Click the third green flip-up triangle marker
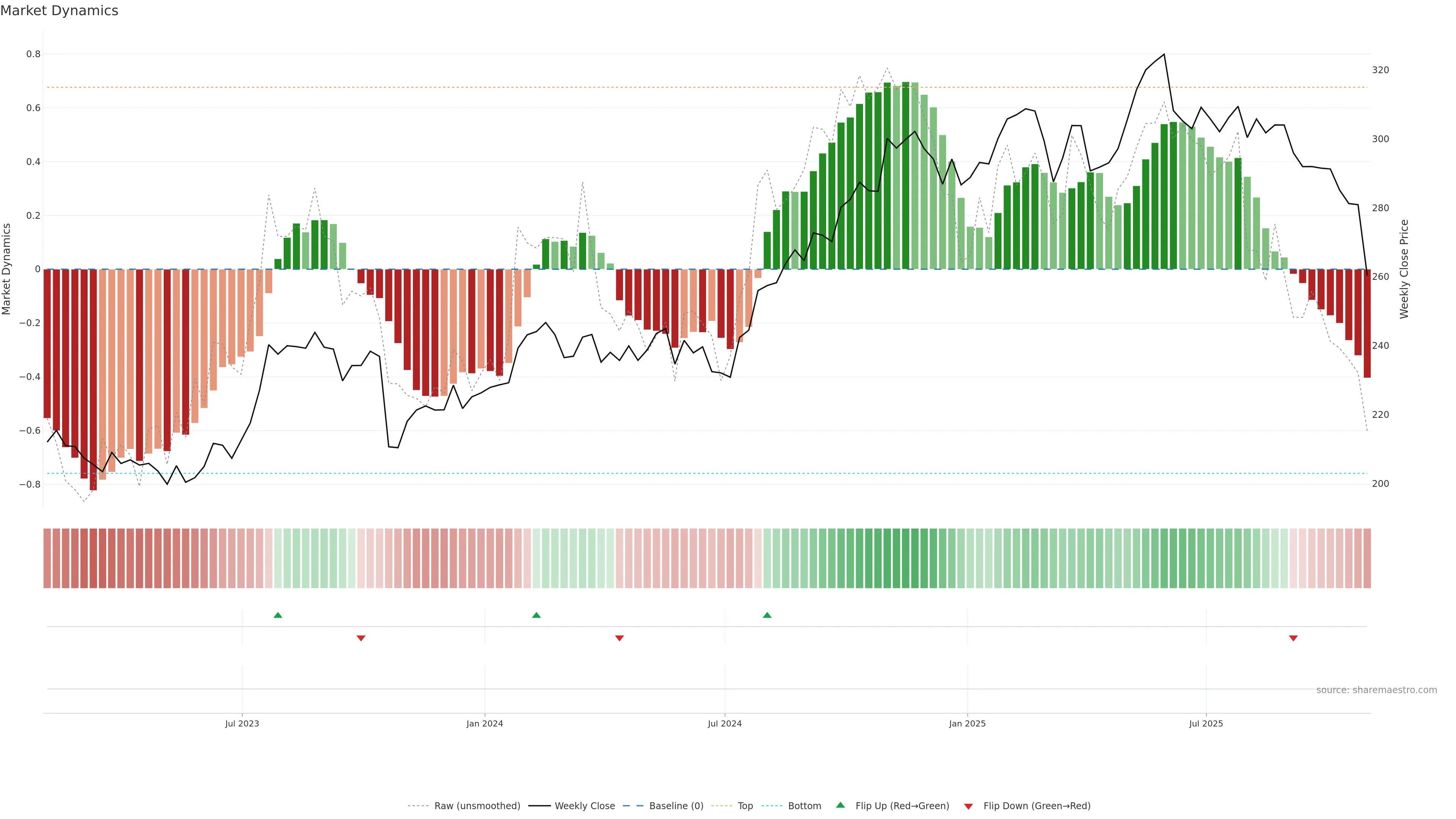This screenshot has width=1456, height=819. [767, 615]
